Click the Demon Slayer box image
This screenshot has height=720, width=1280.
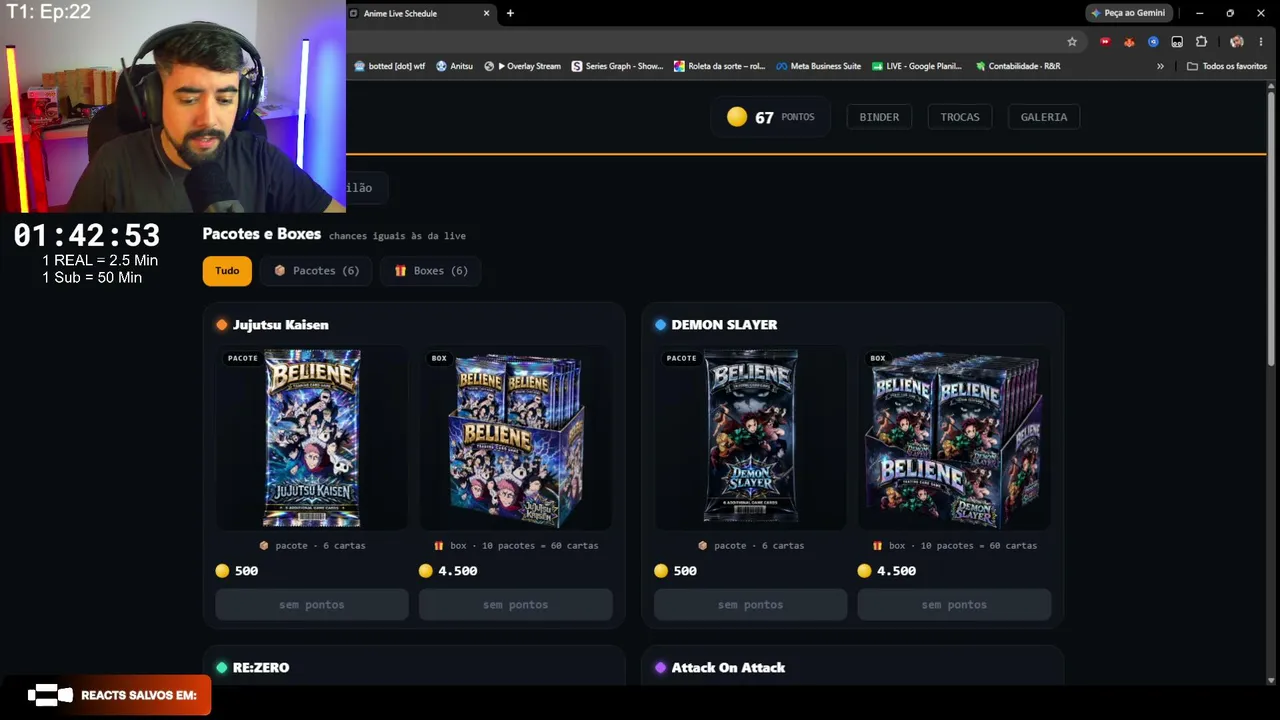[x=954, y=440]
